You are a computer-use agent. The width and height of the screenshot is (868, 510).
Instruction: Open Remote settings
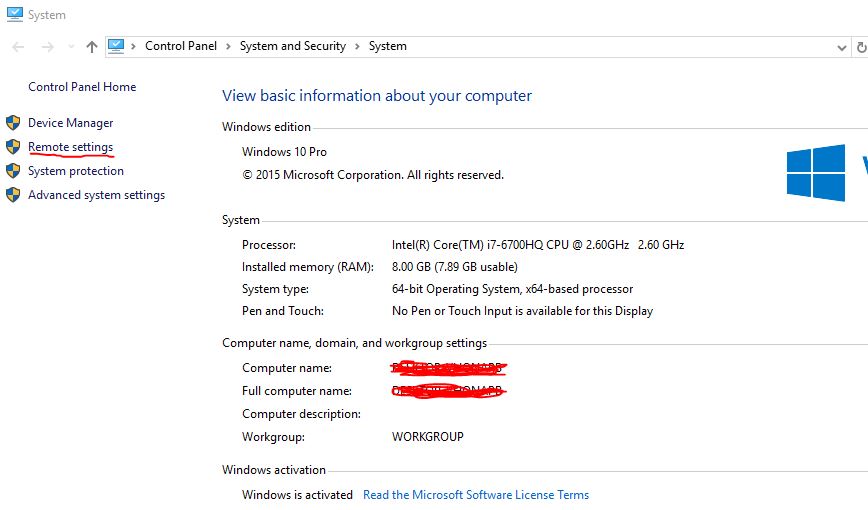tap(70, 147)
